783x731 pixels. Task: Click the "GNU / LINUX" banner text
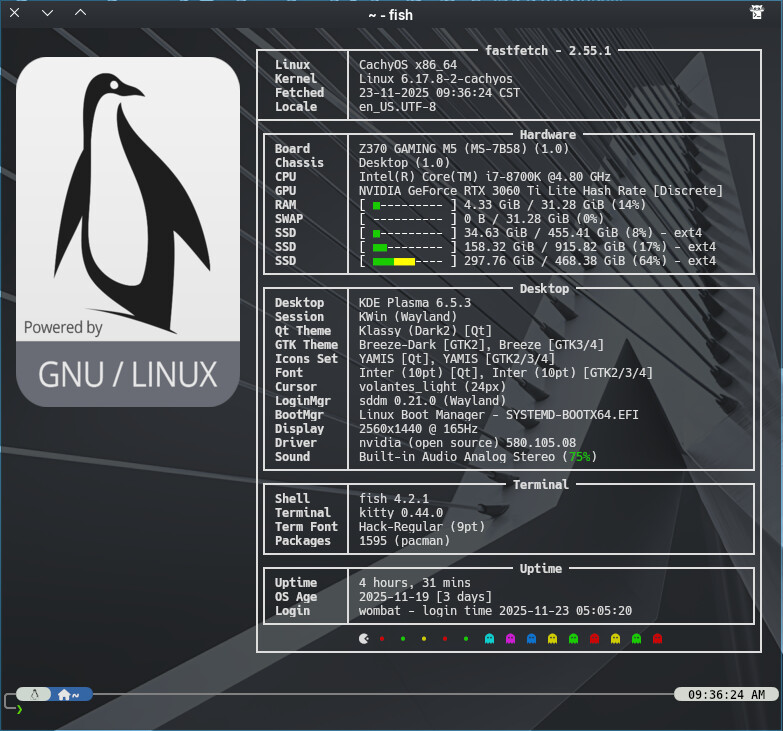[128, 374]
